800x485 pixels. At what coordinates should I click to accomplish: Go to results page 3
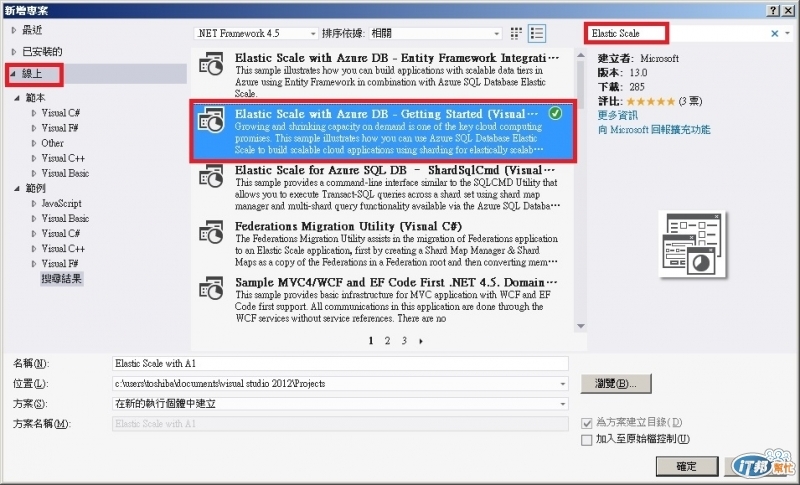pos(404,341)
